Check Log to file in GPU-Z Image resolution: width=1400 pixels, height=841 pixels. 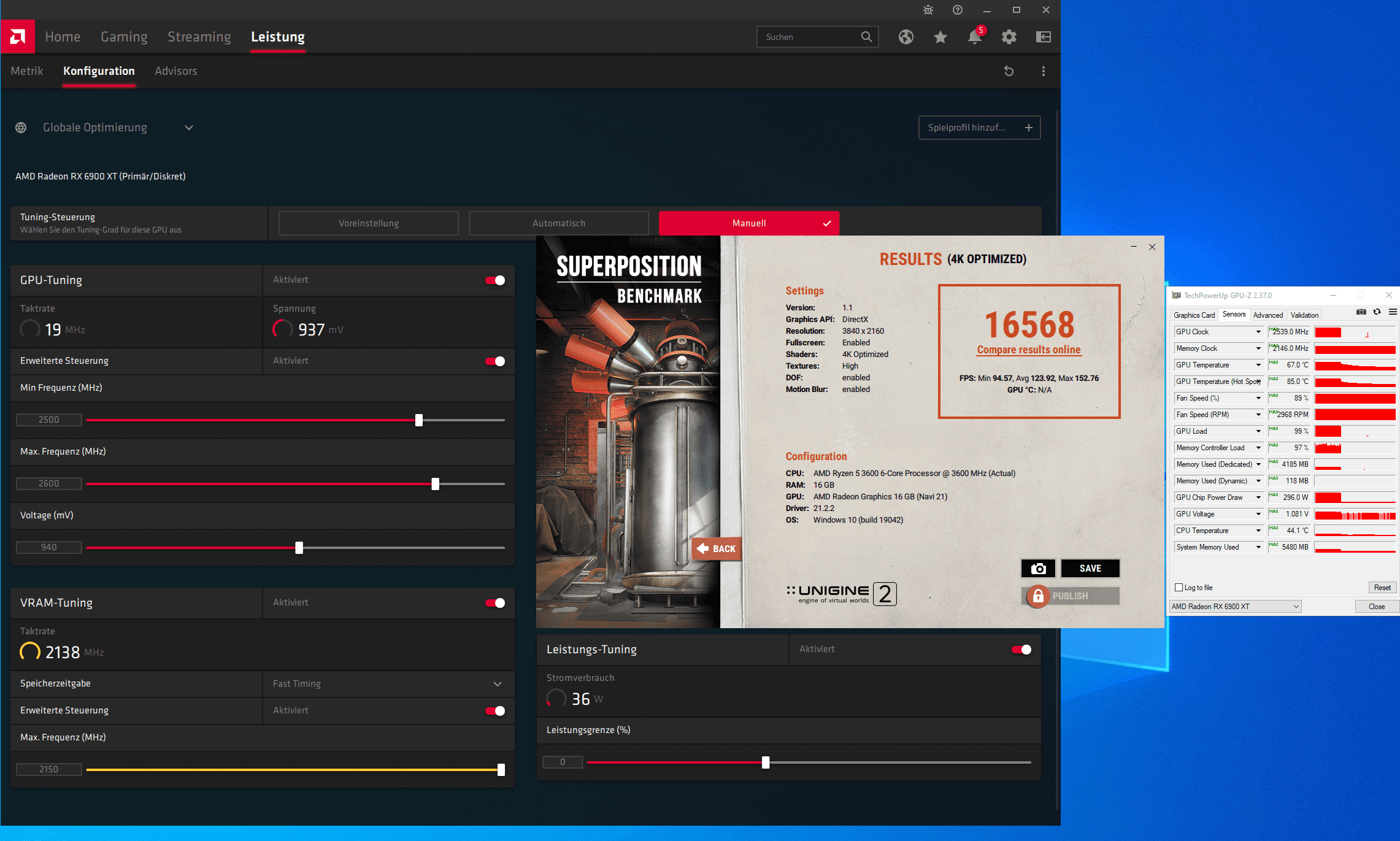click(x=1179, y=588)
